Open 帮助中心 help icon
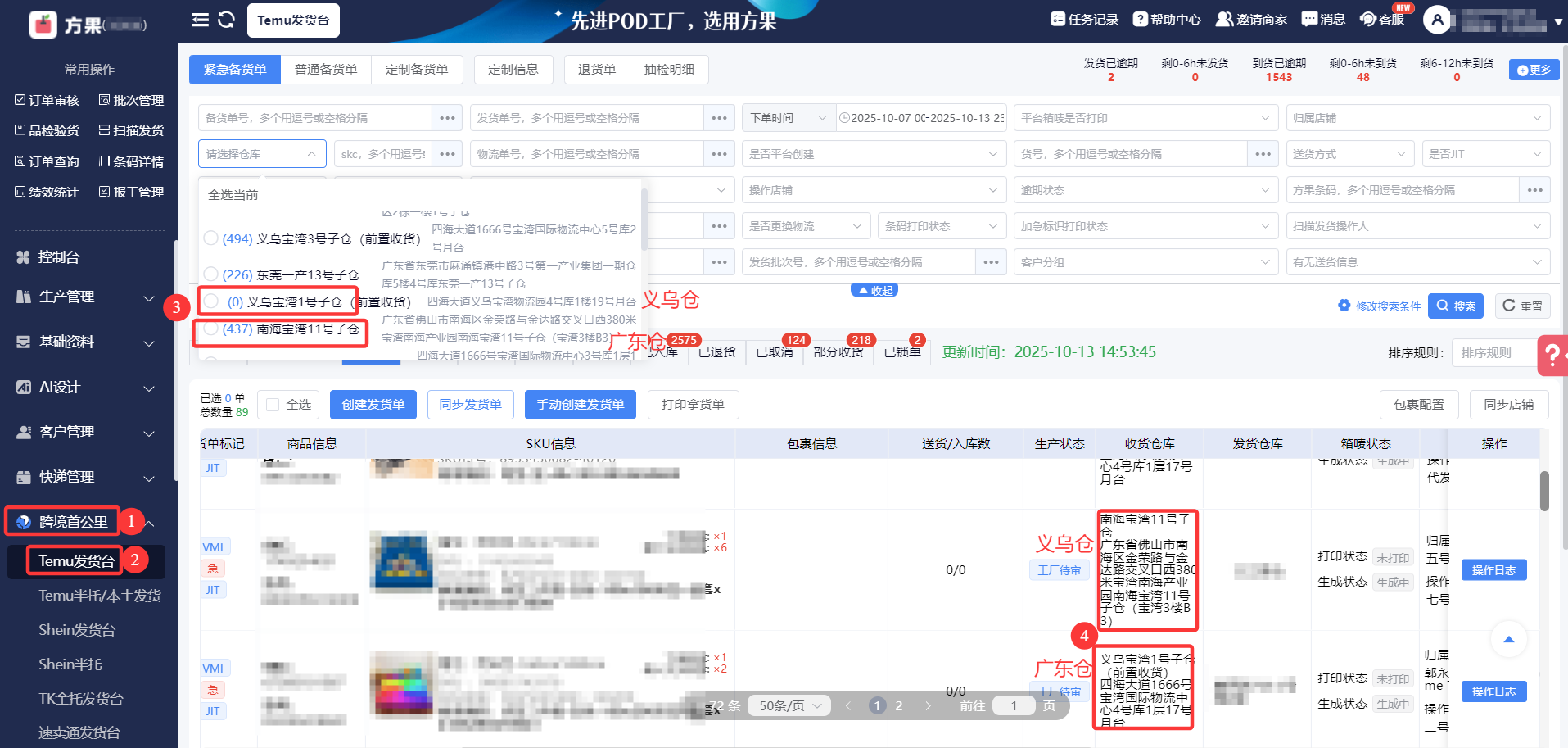The width and height of the screenshot is (1568, 748). 1167,19
